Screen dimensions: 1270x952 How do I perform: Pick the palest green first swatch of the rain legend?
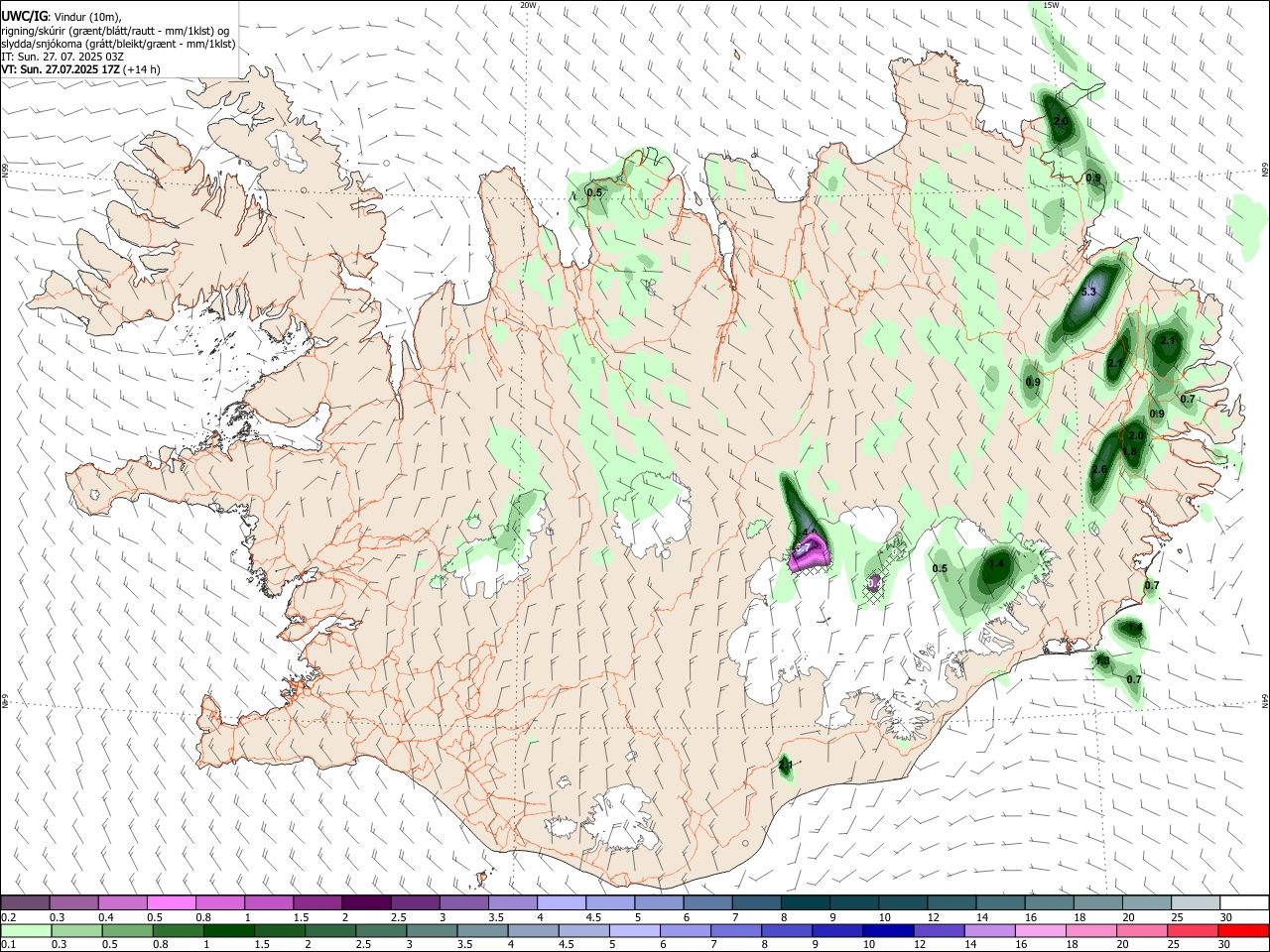[26, 931]
